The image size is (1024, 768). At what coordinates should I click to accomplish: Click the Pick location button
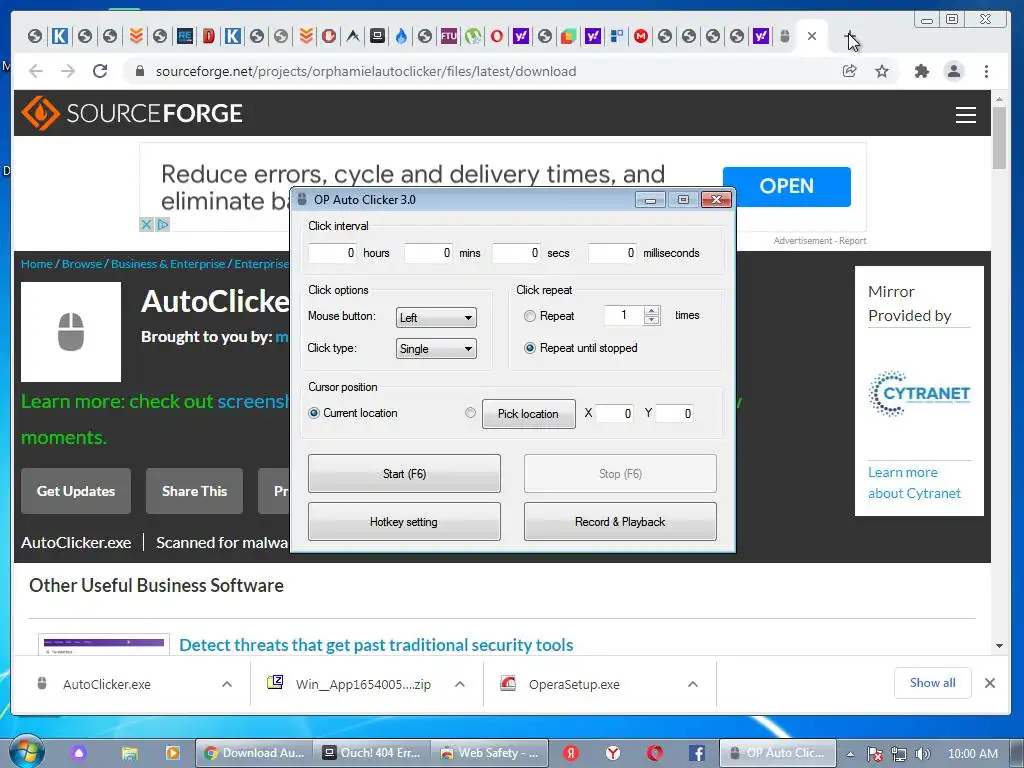tap(528, 413)
